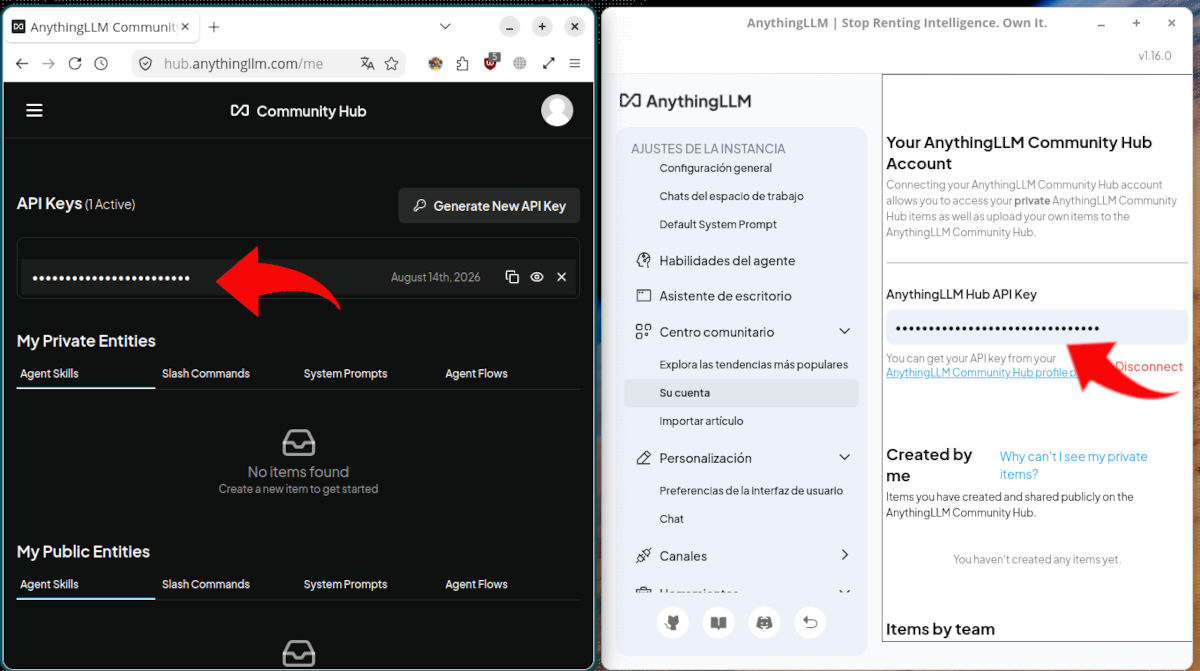
Task: Open Default System Prompt settings
Action: click(718, 224)
